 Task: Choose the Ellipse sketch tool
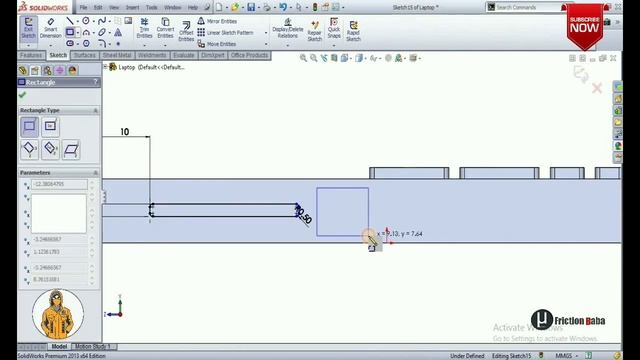(x=102, y=32)
